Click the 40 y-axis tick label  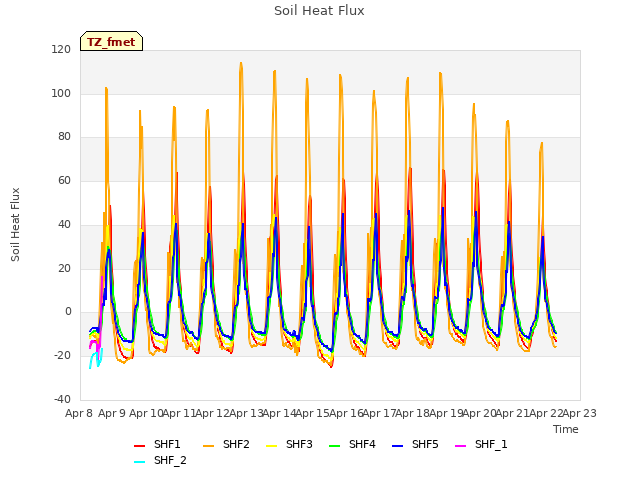click(x=64, y=224)
